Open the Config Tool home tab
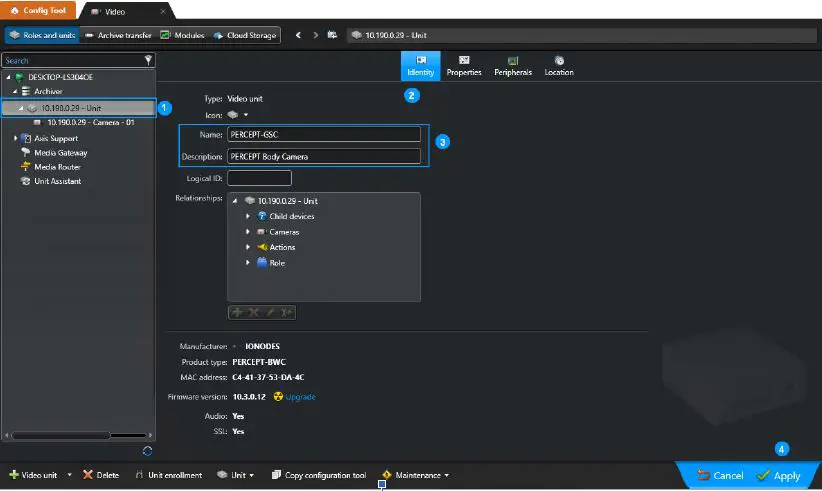The height and width of the screenshot is (491, 822). [x=38, y=10]
